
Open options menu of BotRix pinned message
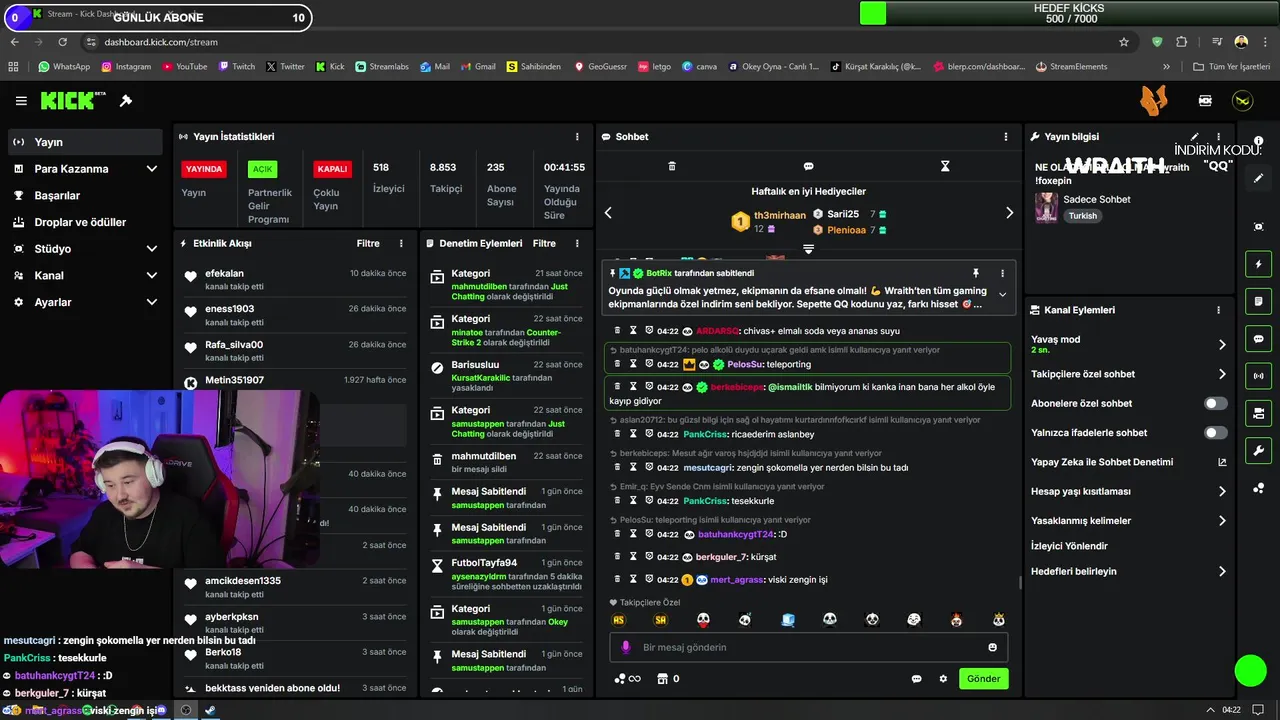1002,273
